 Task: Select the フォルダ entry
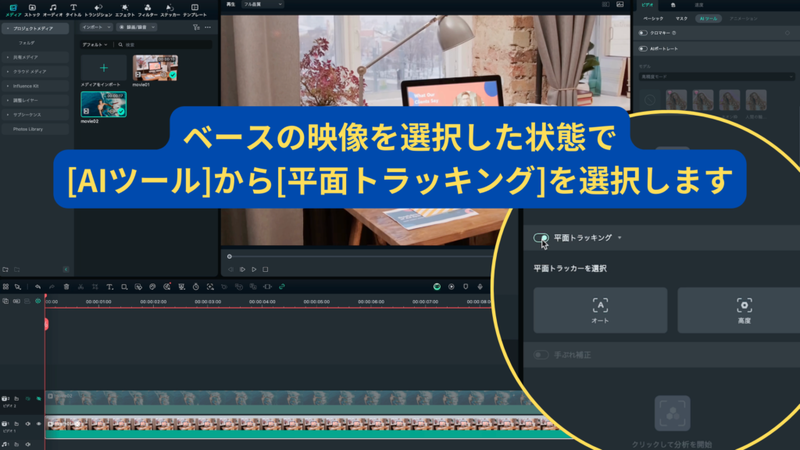pyautogui.click(x=27, y=43)
